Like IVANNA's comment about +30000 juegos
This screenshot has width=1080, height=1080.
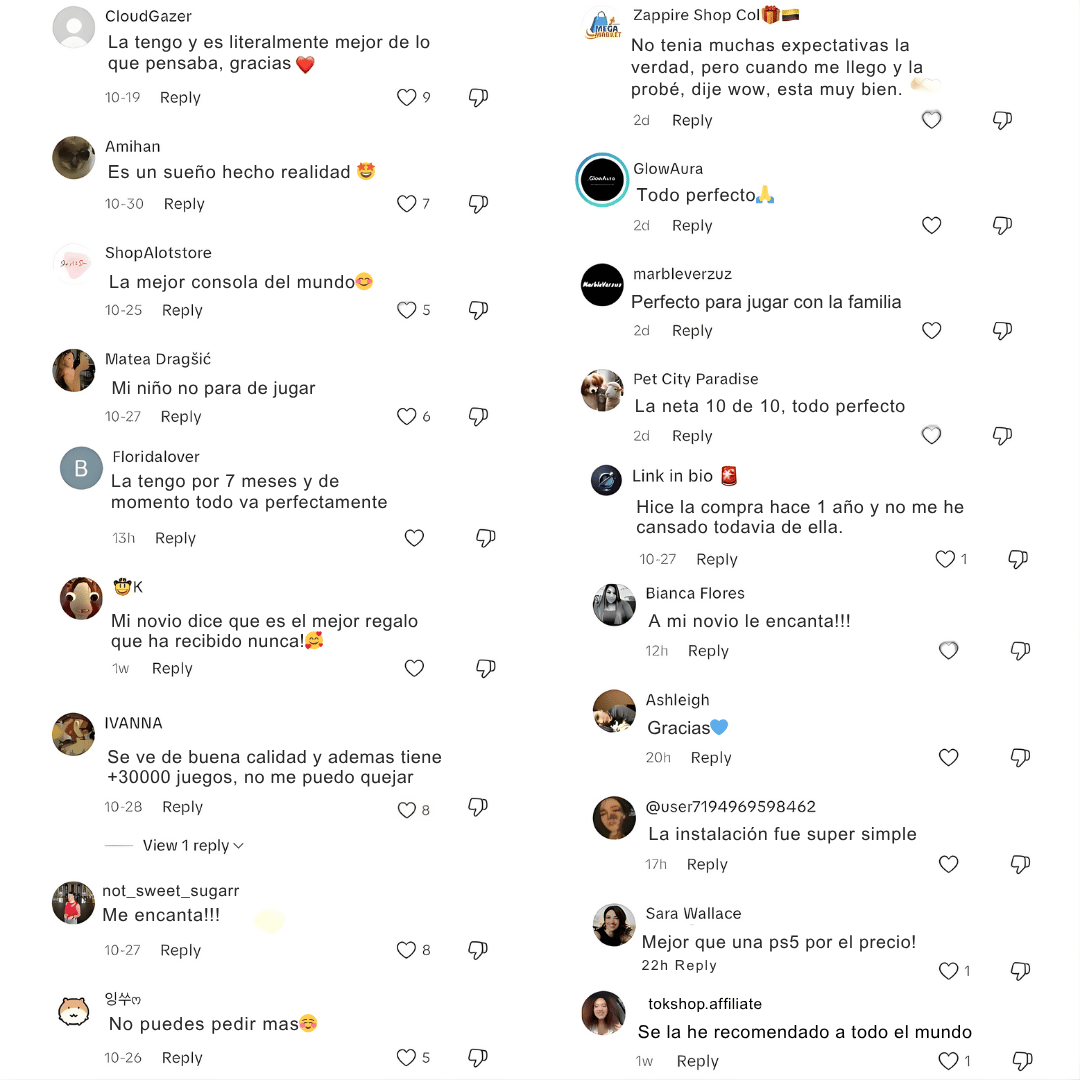click(407, 810)
